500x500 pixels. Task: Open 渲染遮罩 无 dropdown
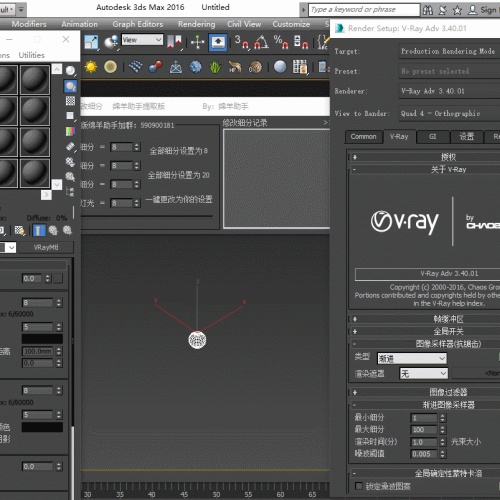424,373
